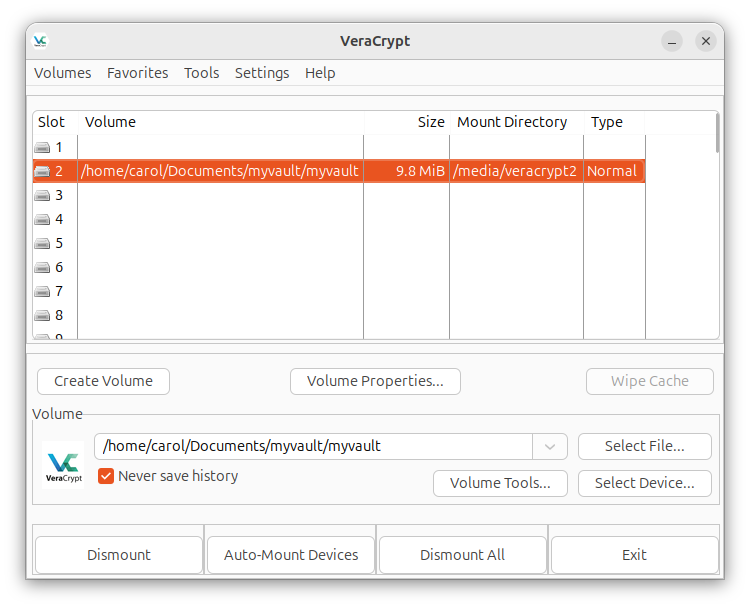
Task: Click Select File button
Action: (x=645, y=446)
